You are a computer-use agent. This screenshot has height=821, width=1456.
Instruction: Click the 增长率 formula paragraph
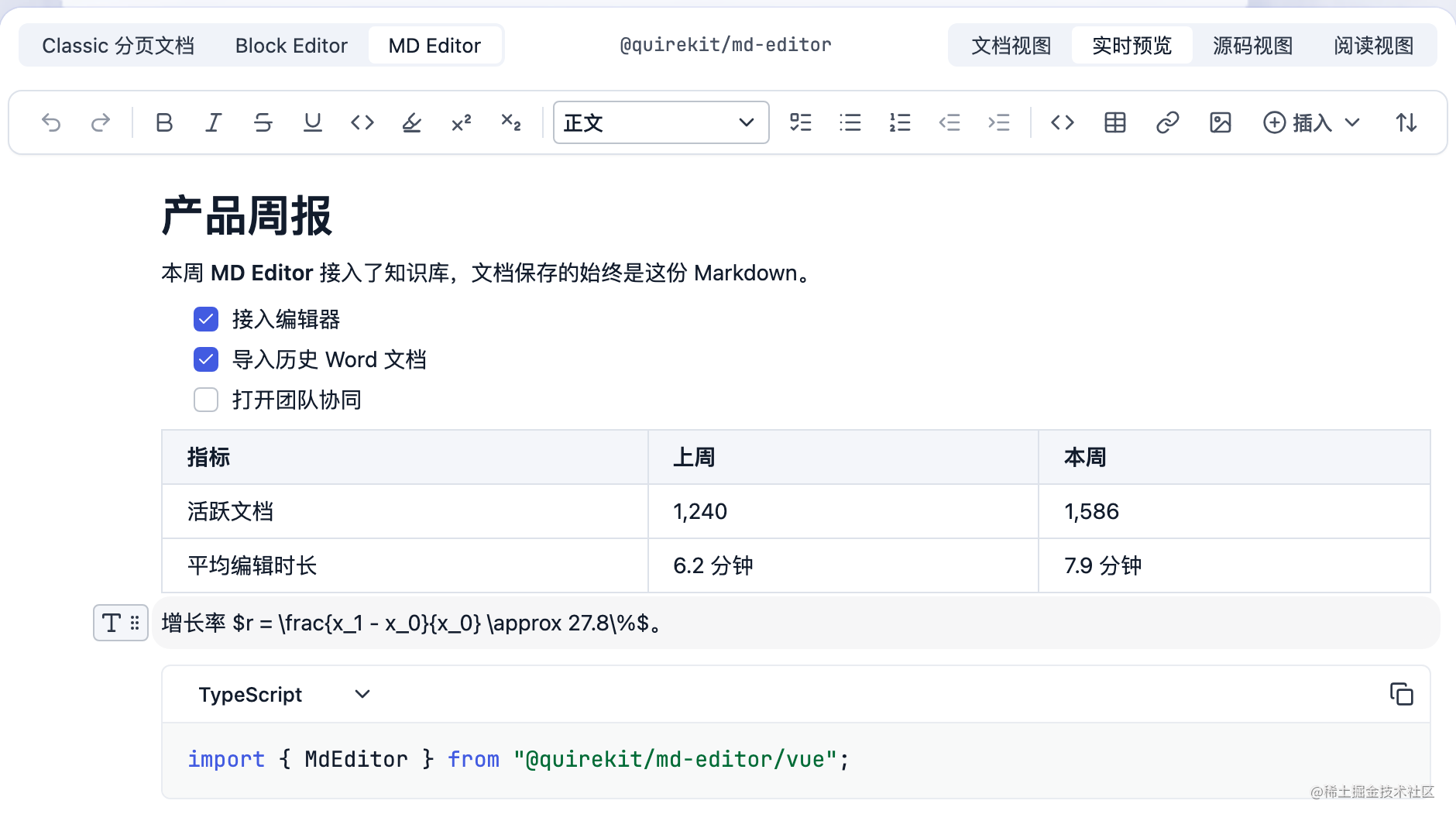point(796,623)
